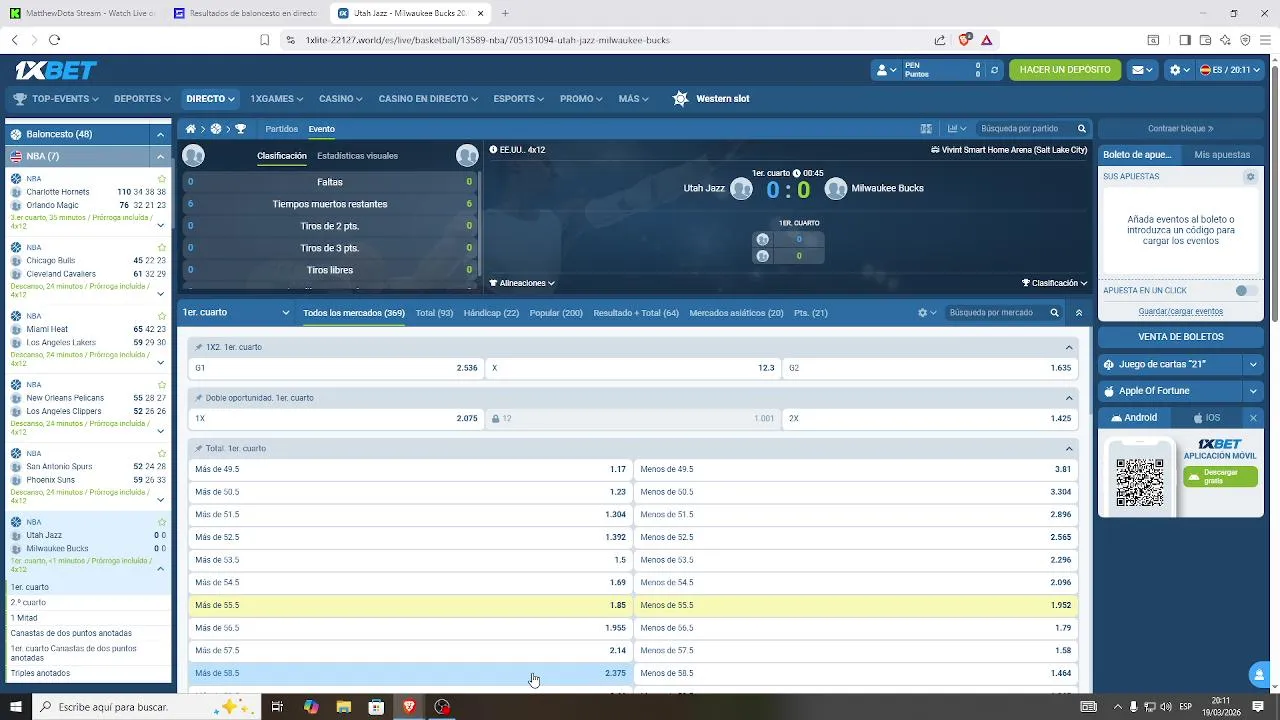The image size is (1280, 720).
Task: Open the statistics chart dropdown
Action: 957,129
